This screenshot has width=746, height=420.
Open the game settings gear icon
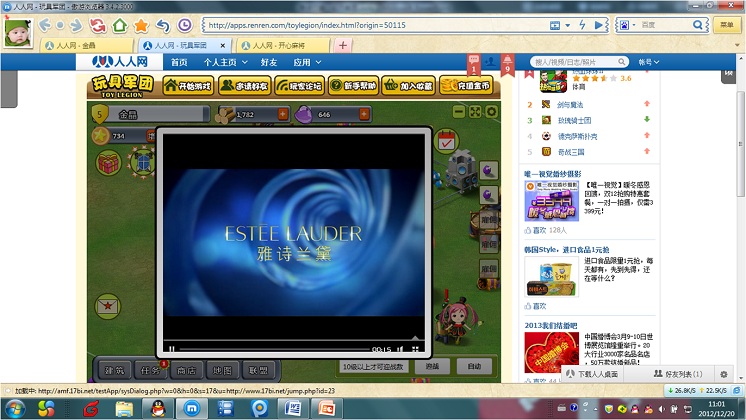click(x=491, y=112)
